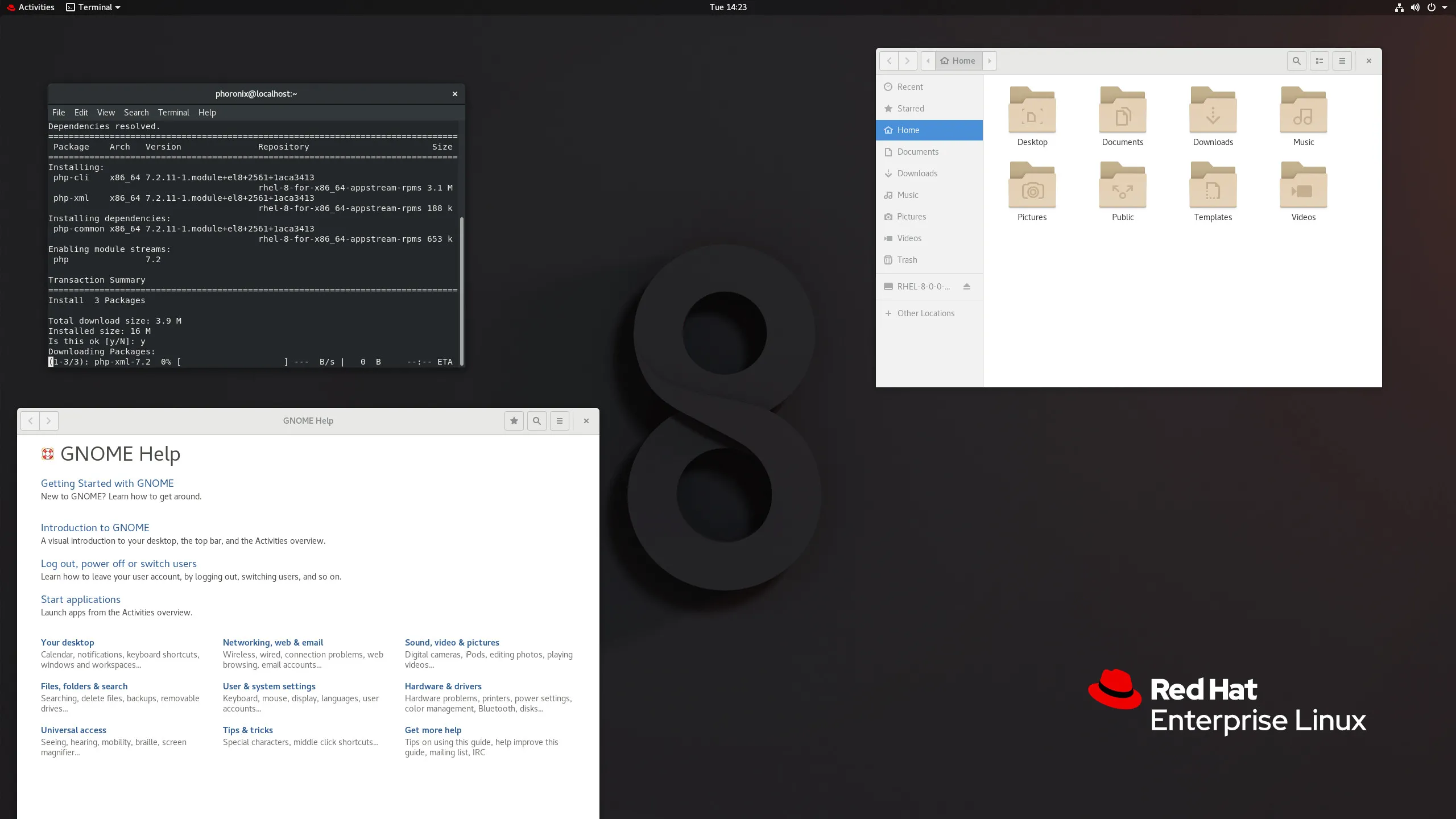Bookmark the page in GNOME Help
This screenshot has height=819, width=1456.
click(x=514, y=421)
